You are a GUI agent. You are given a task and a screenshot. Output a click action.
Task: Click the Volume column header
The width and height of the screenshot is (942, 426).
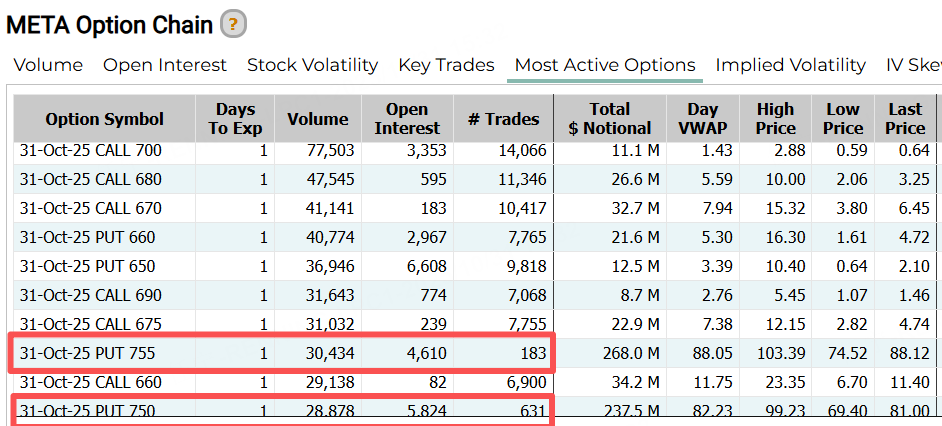point(318,119)
